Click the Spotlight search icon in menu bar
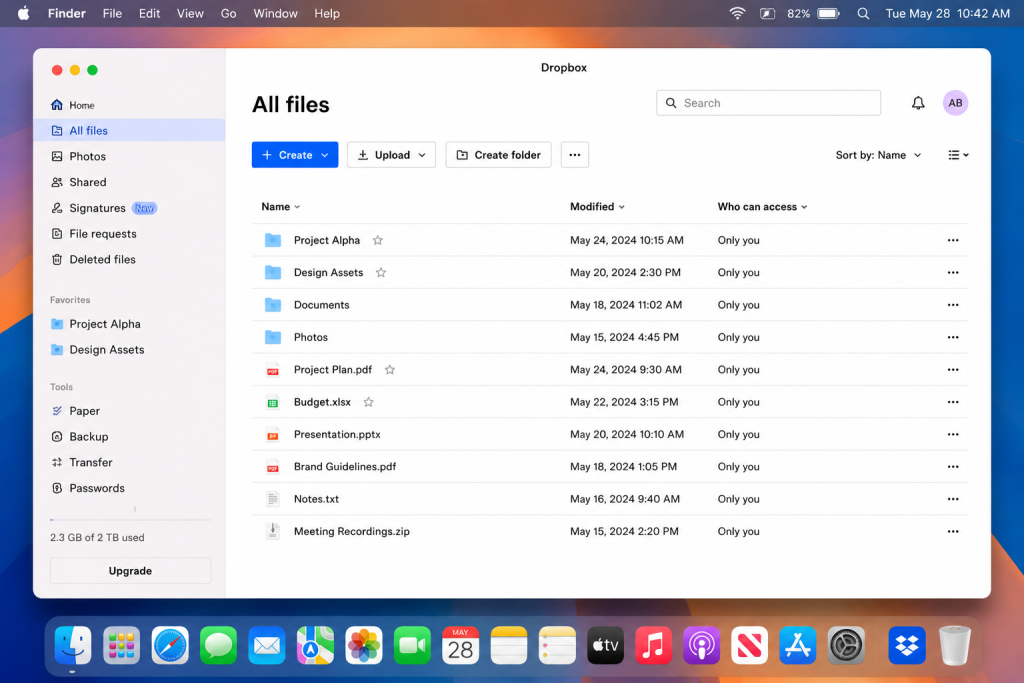This screenshot has width=1024, height=683. tap(863, 13)
